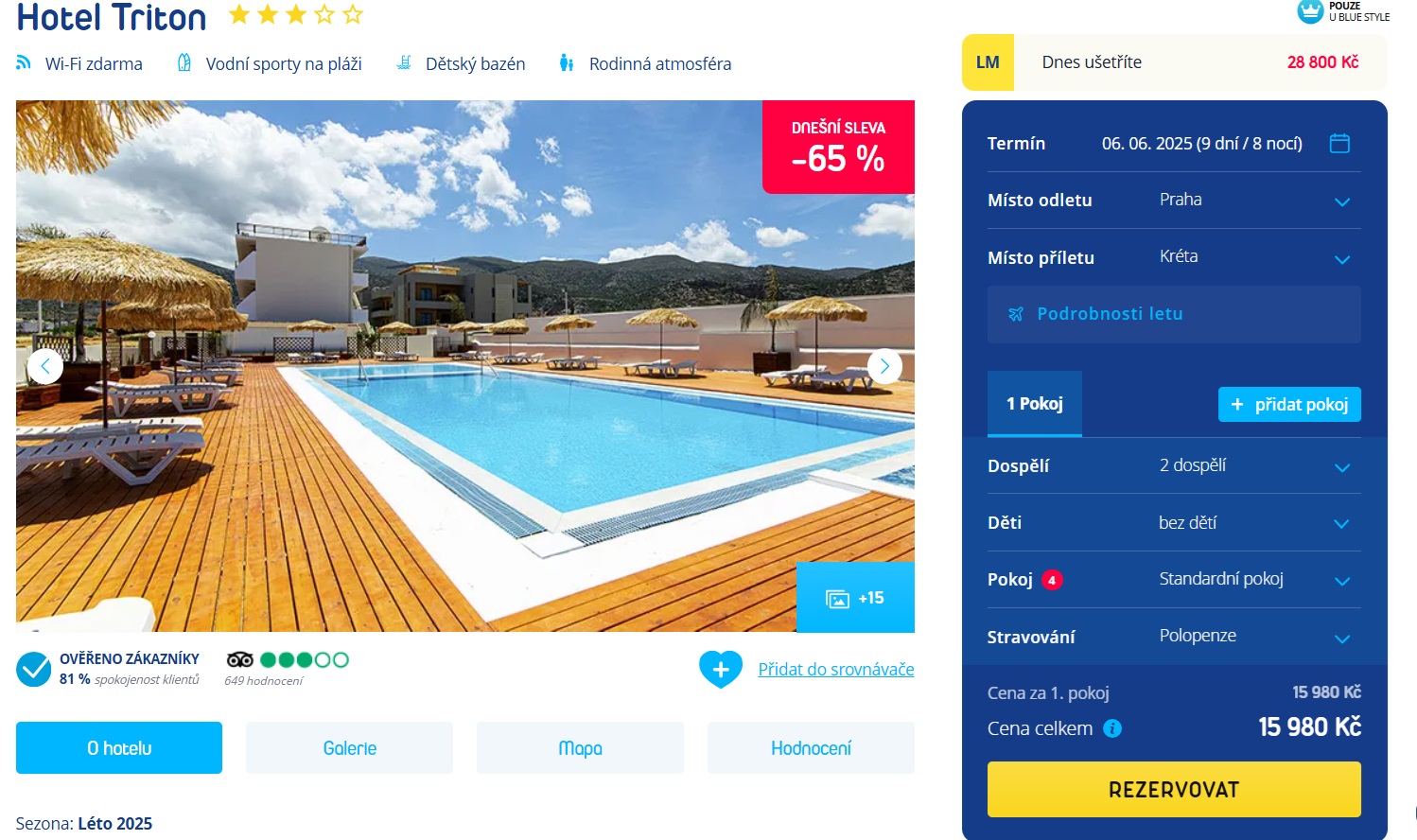The height and width of the screenshot is (840, 1417).
Task: Click the airplane icon in Podrobnosti letu
Action: 1016,314
